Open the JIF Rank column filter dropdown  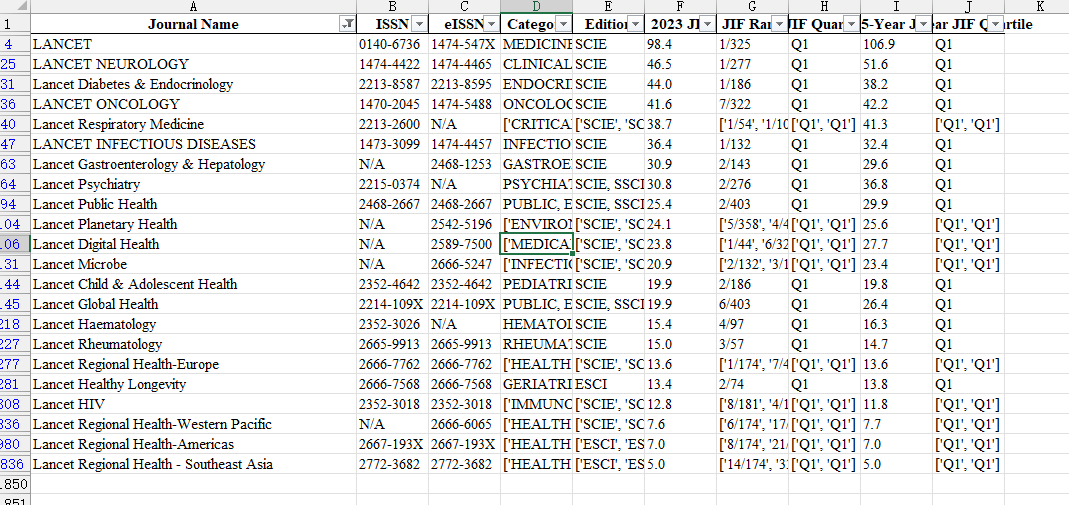coord(779,25)
